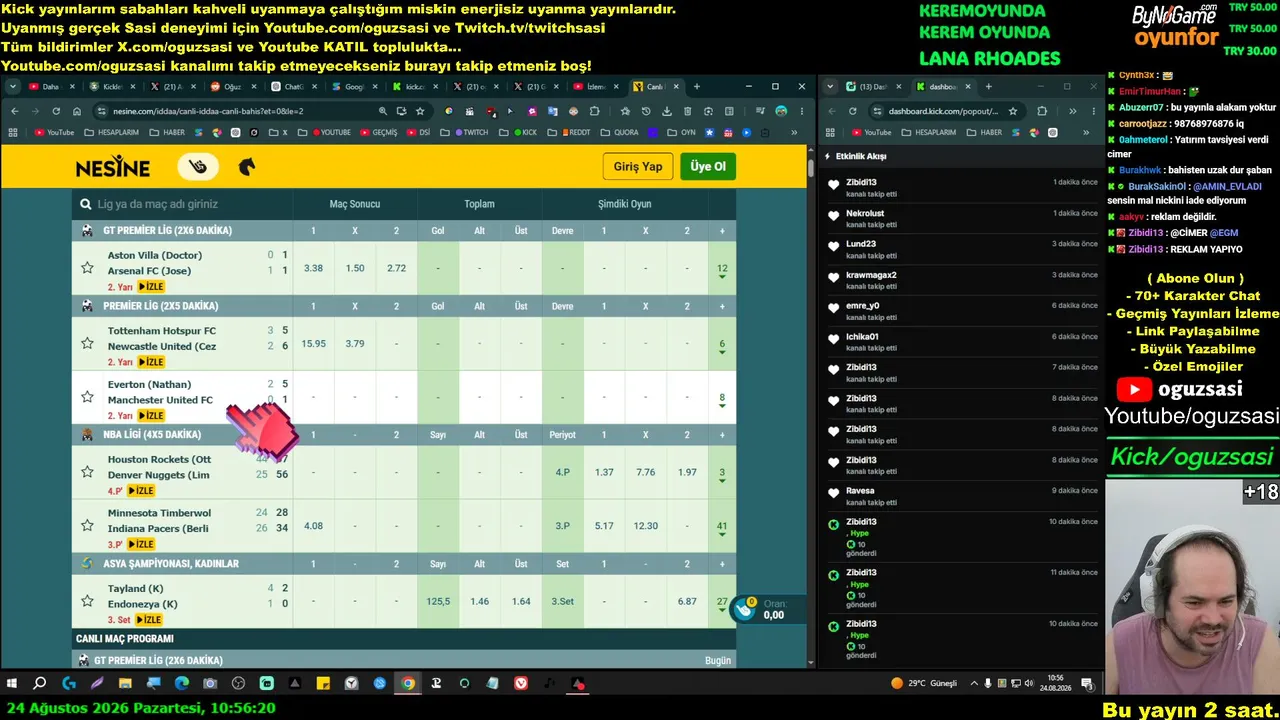Reload the Kick dashboard window

click(852, 111)
